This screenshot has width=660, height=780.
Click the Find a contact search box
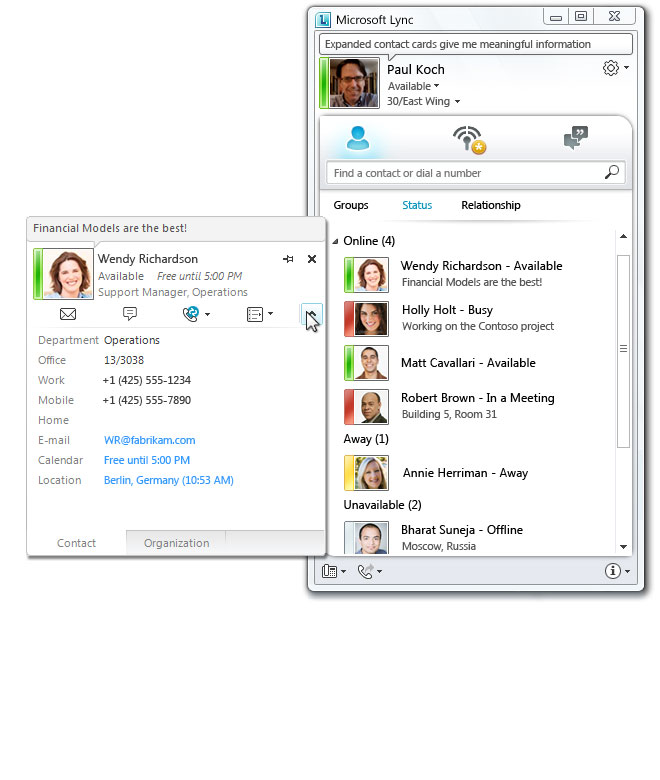point(475,173)
